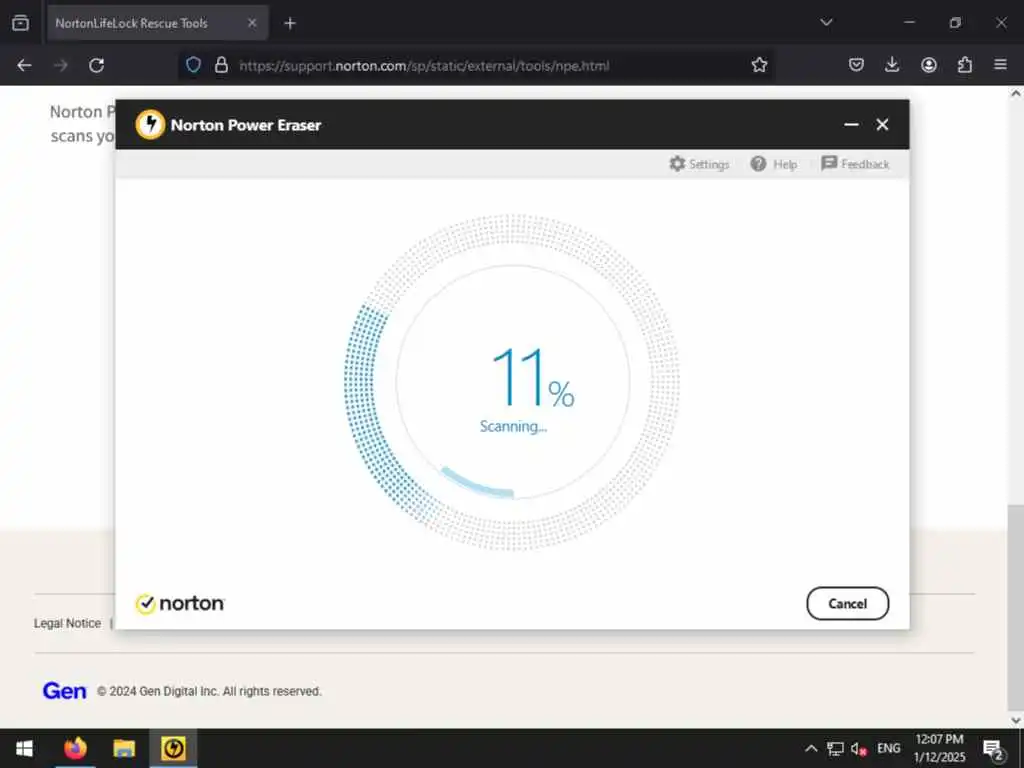
Task: Open the muted volume tray icon
Action: (859, 748)
